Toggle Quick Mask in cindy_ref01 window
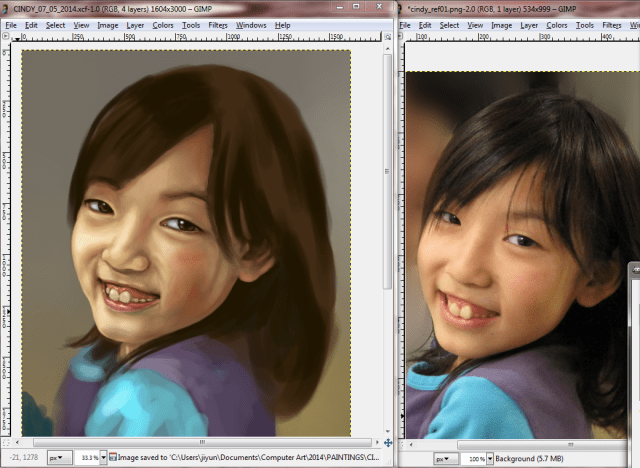 coord(402,445)
